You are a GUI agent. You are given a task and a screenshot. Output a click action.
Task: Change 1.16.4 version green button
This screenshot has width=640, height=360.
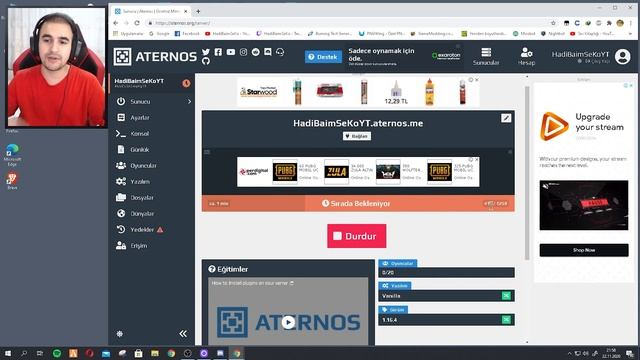click(506, 320)
